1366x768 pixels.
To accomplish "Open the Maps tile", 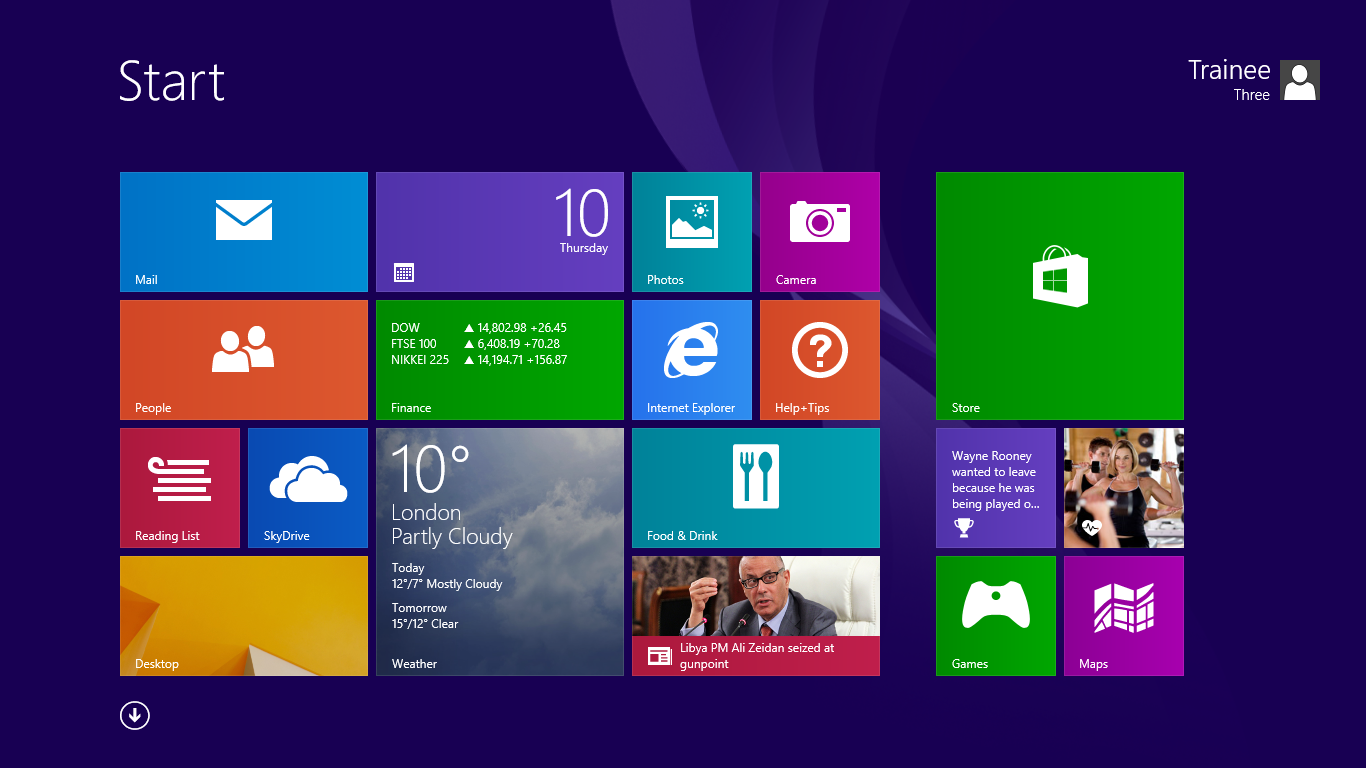I will tap(1123, 615).
